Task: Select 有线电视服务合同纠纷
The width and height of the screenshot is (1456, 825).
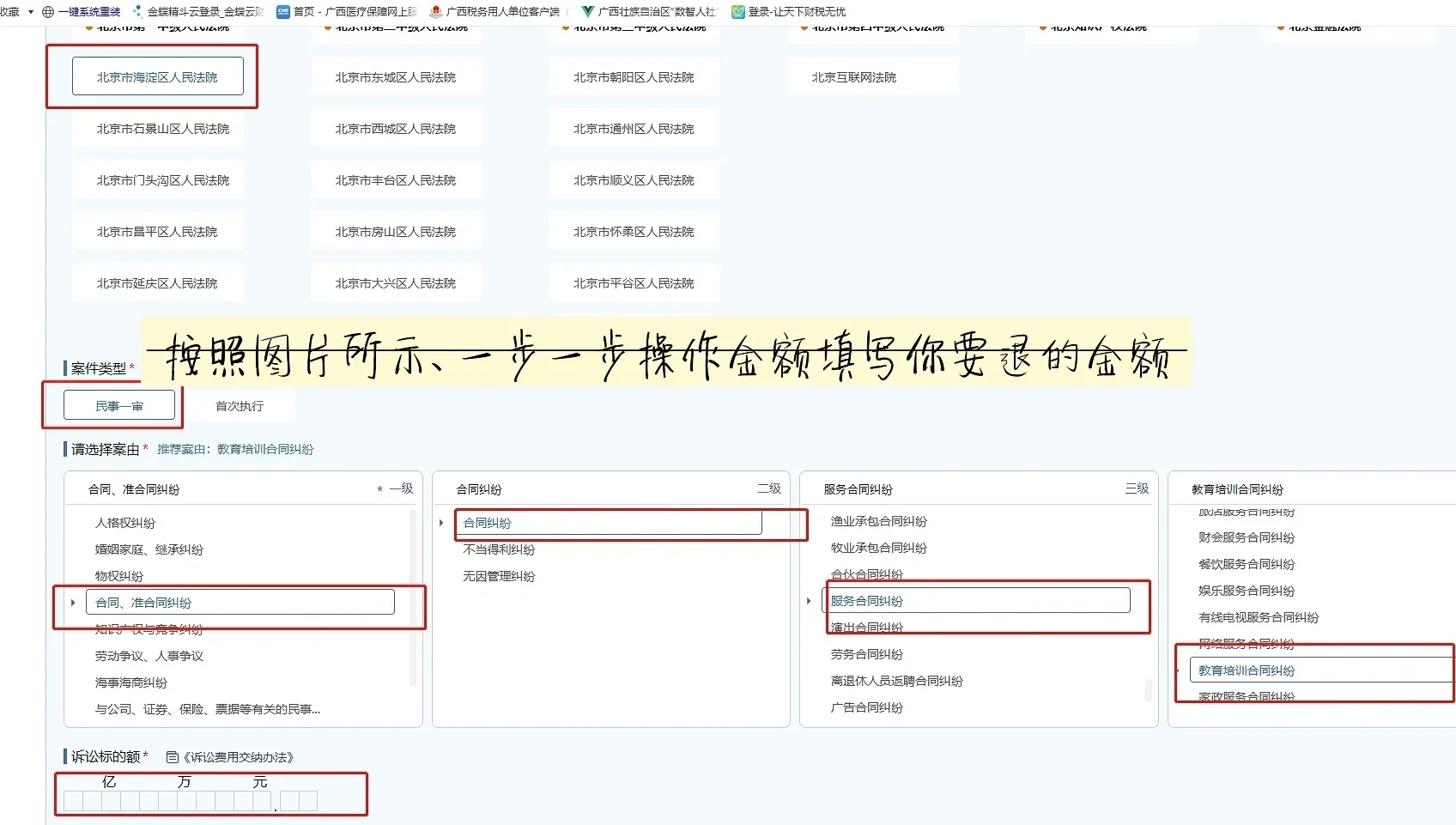Action: [1259, 617]
